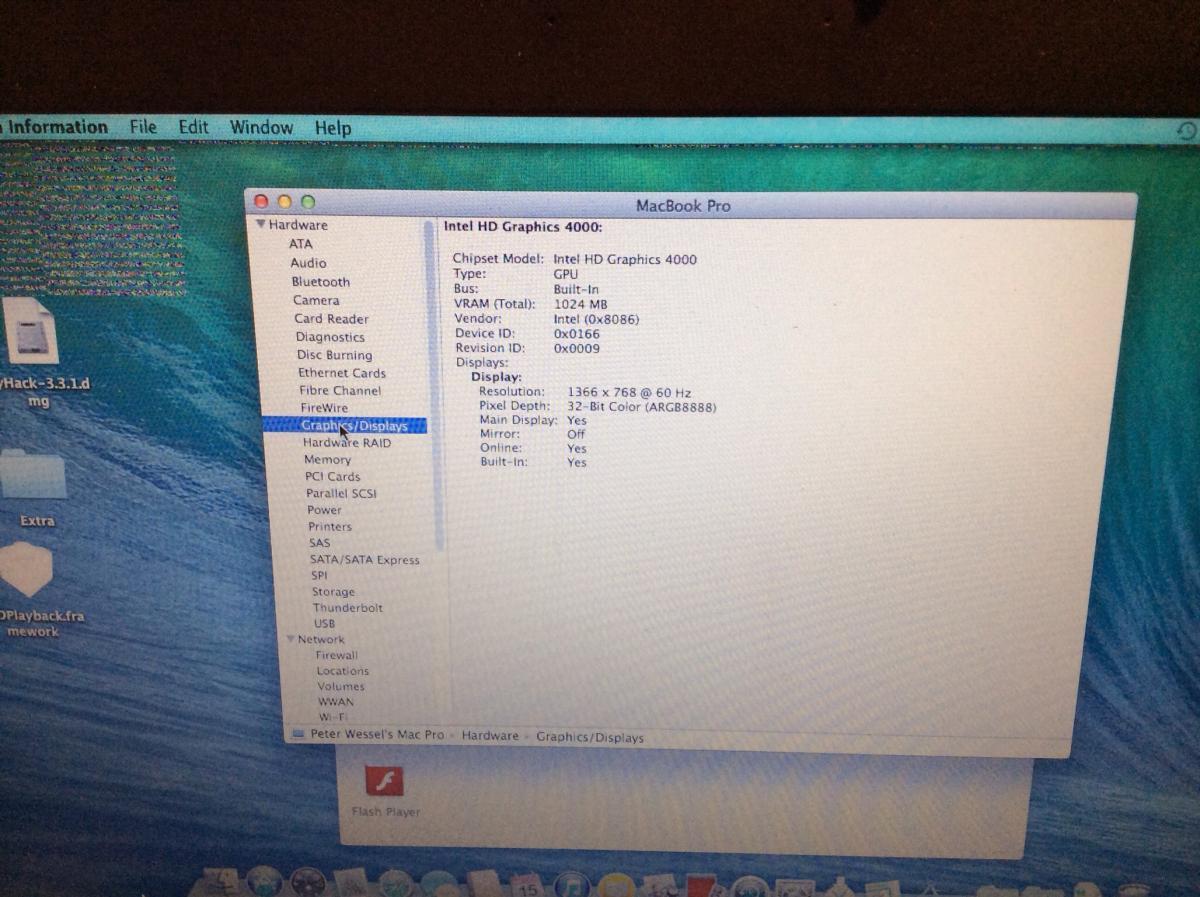Select Hardware RAID in the sidebar
The height and width of the screenshot is (897, 1200).
347,443
